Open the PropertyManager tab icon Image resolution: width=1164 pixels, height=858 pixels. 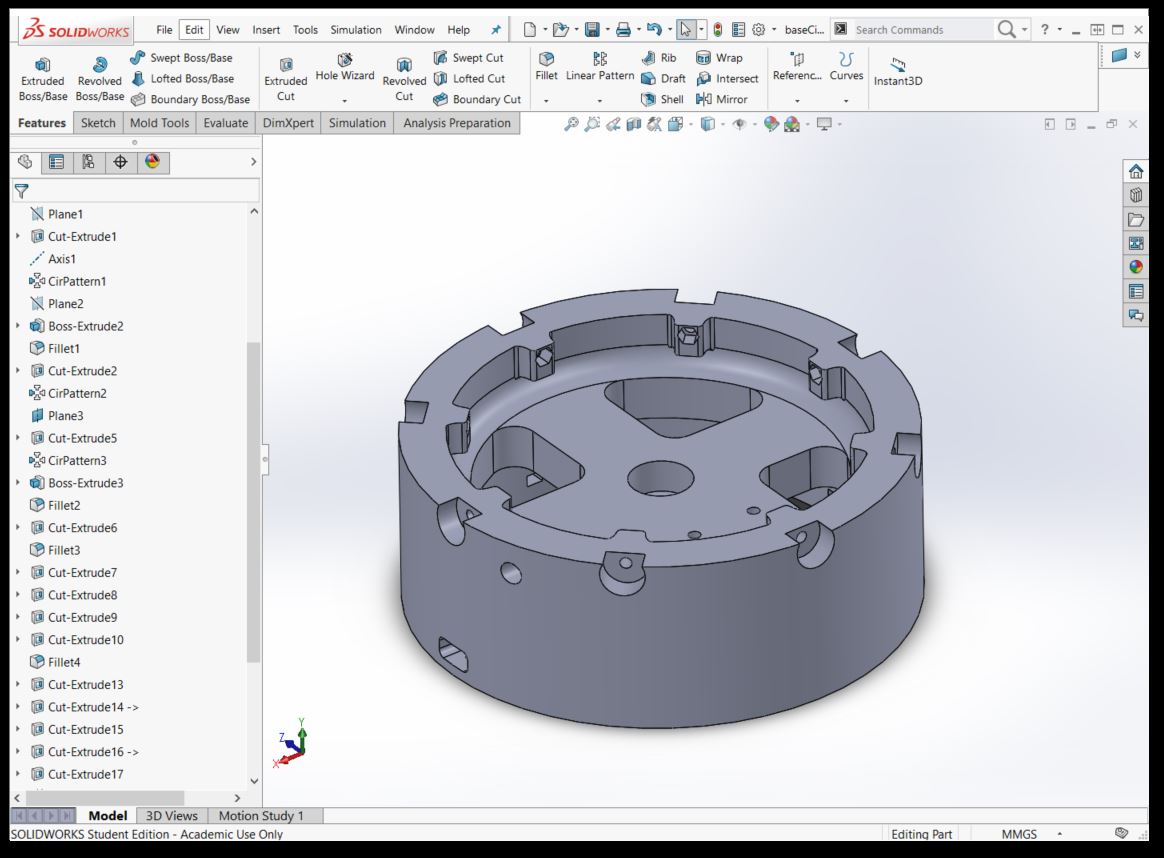(x=57, y=162)
